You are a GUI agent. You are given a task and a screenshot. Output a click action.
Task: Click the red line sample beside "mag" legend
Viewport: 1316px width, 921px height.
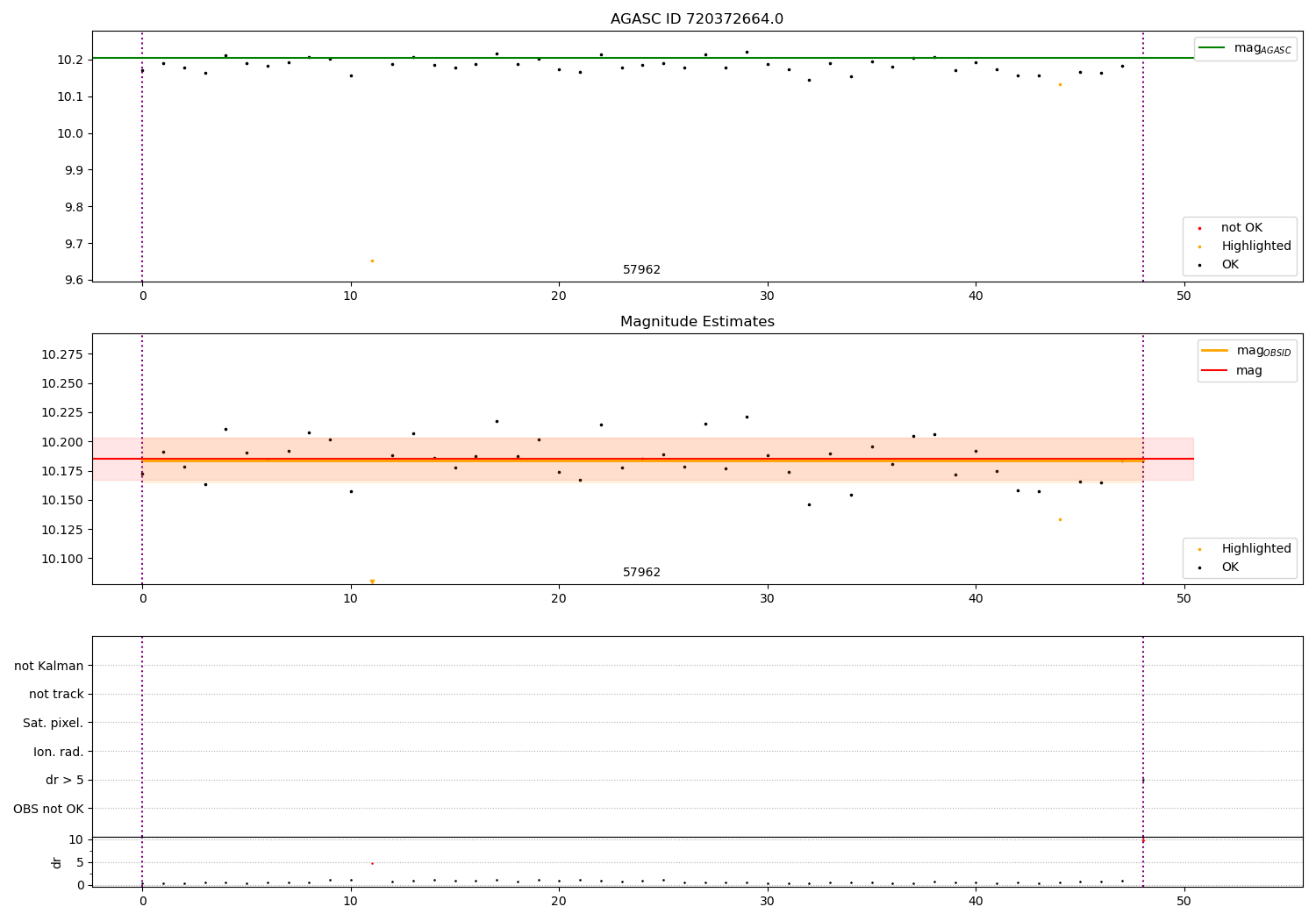[1214, 371]
